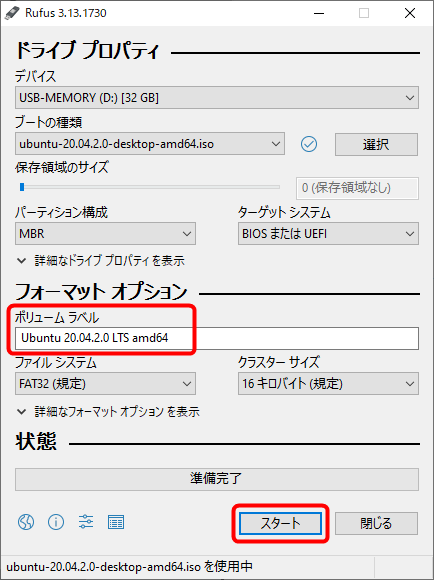The width and height of the screenshot is (434, 580).
Task: Click the ボリューム ラベル text field
Action: [217, 338]
